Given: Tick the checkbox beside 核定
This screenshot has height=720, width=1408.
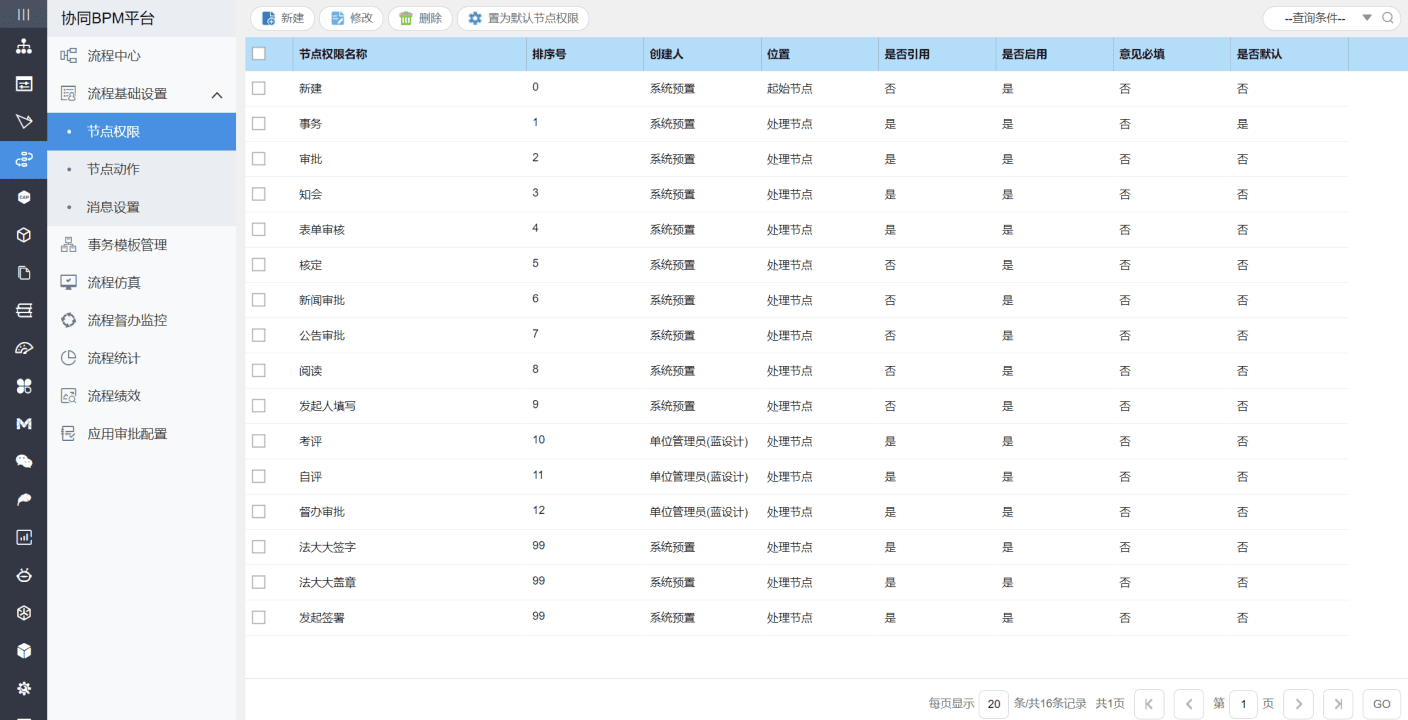Looking at the screenshot, I should pos(259,265).
